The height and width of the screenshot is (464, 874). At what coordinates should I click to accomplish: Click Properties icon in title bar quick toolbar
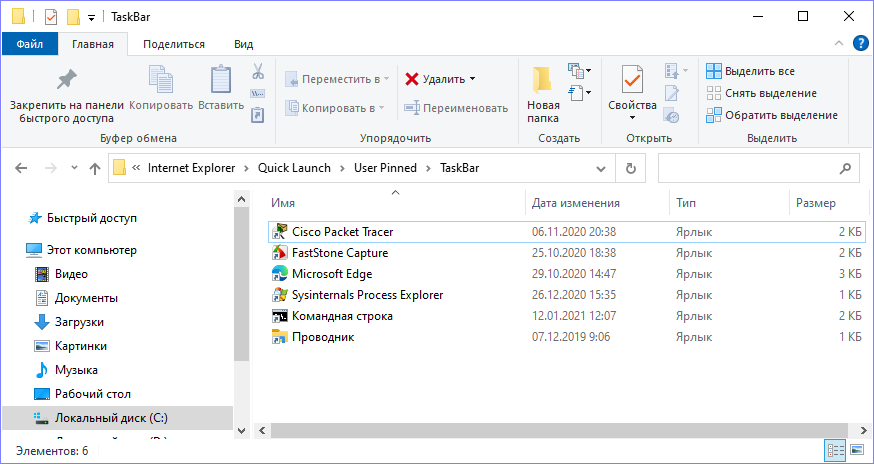[x=51, y=17]
